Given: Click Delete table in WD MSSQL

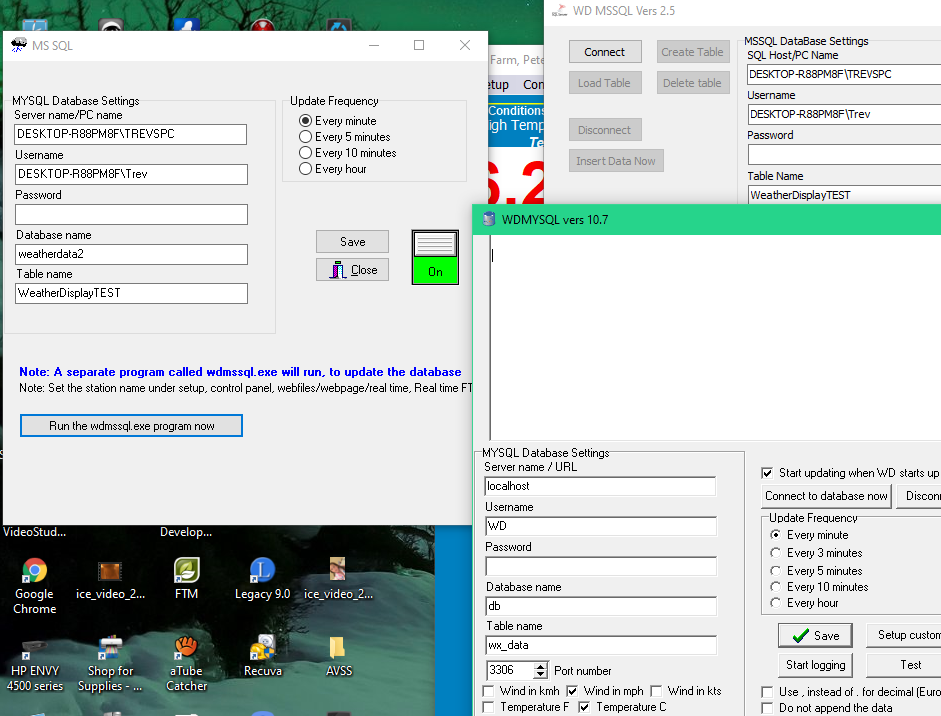Looking at the screenshot, I should [x=693, y=83].
